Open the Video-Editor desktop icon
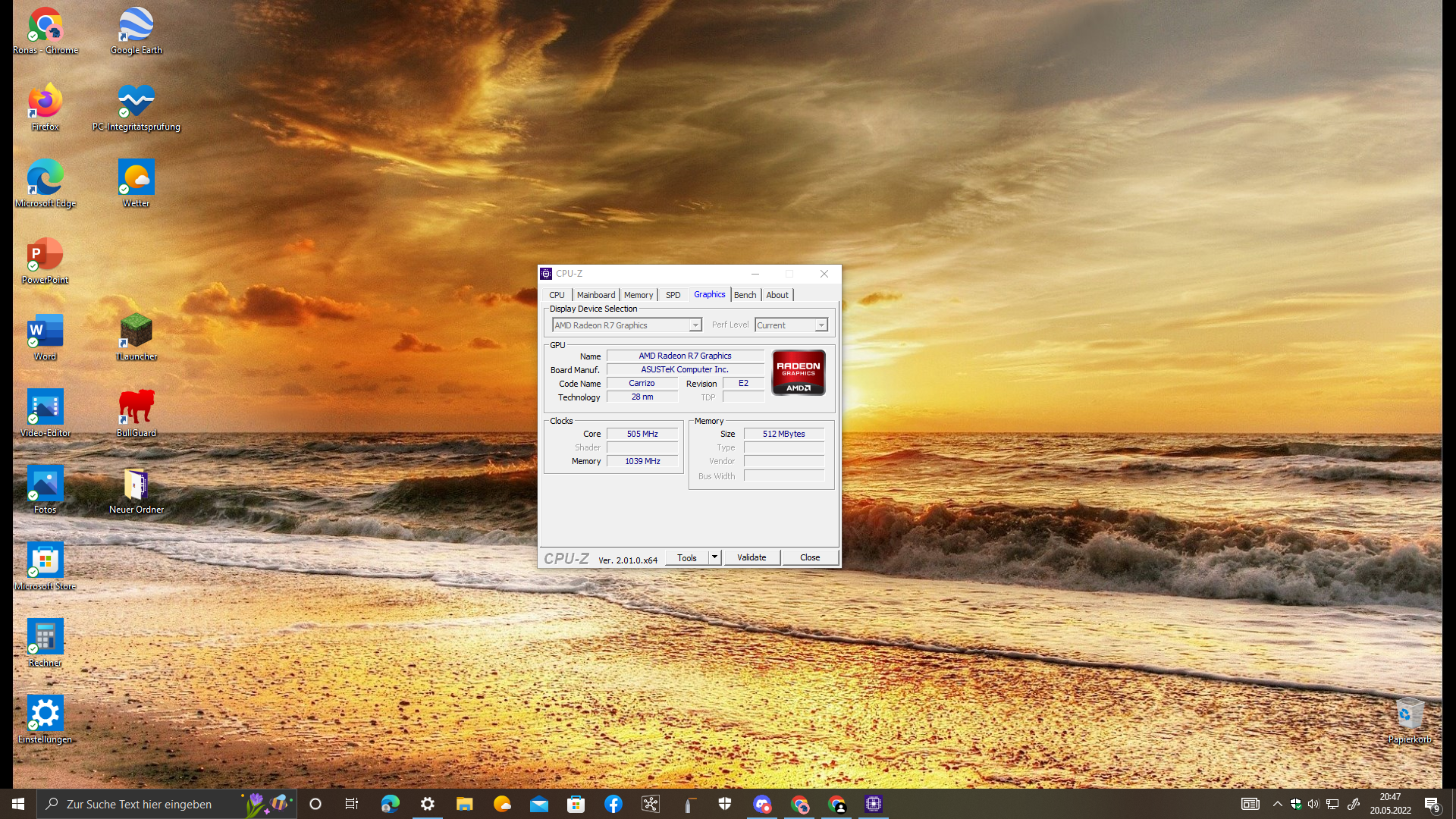 (x=45, y=408)
